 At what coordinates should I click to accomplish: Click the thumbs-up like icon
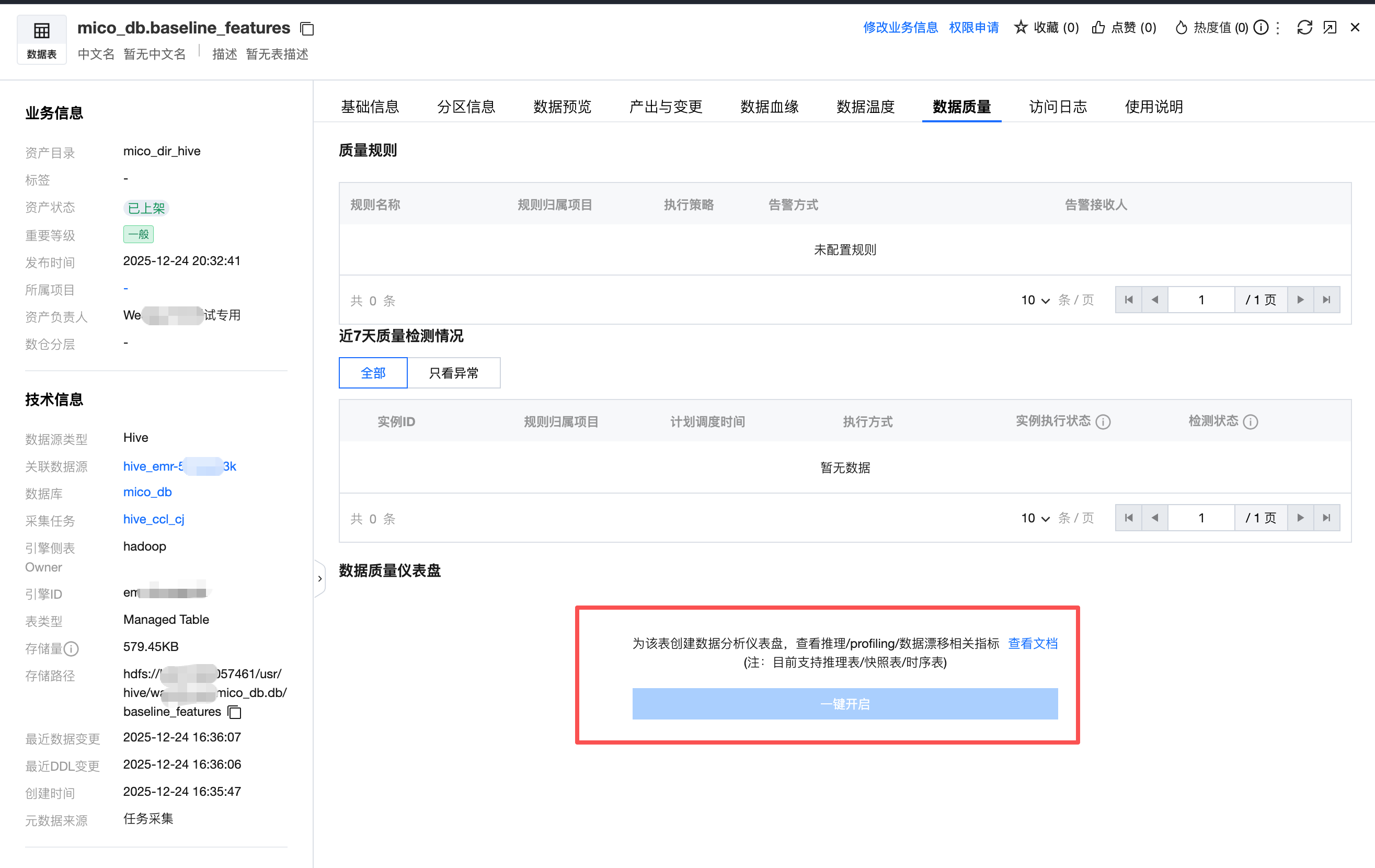(1098, 27)
